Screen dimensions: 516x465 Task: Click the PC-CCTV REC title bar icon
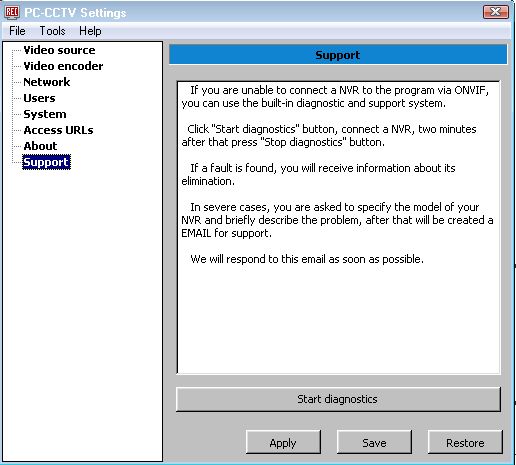[12, 12]
